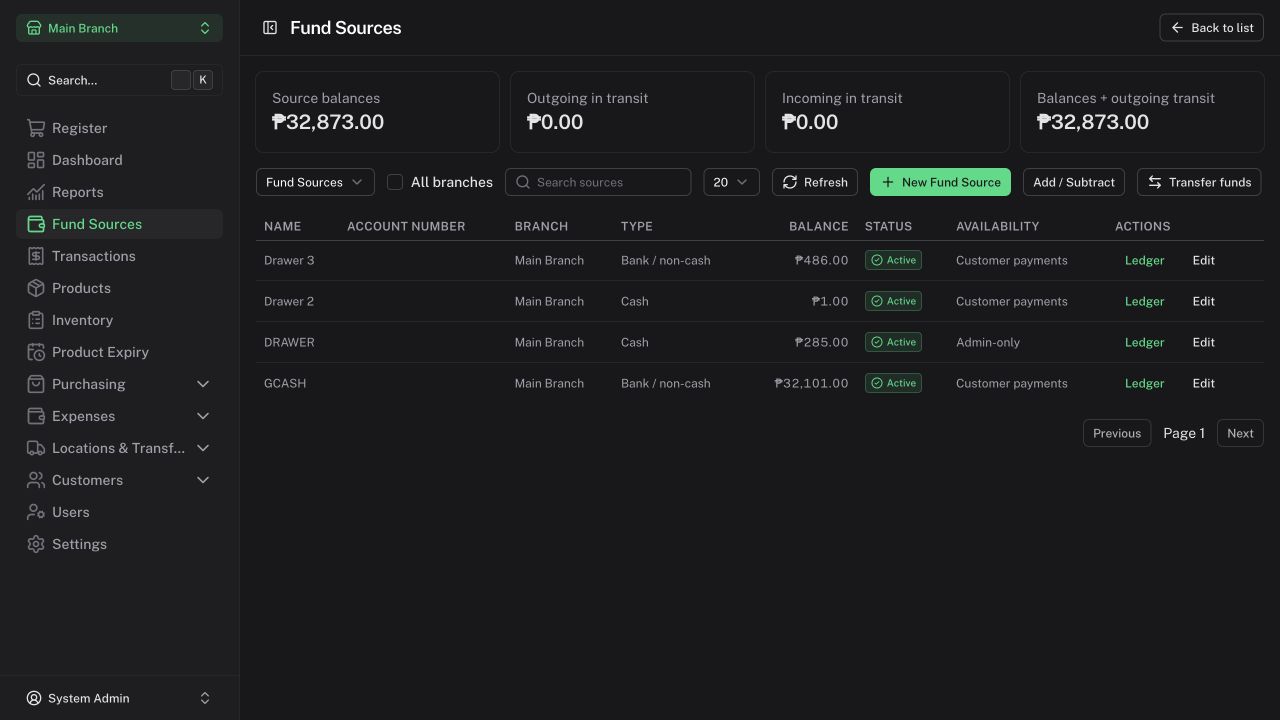Click the Customers people icon
1280x720 pixels.
[x=36, y=480]
